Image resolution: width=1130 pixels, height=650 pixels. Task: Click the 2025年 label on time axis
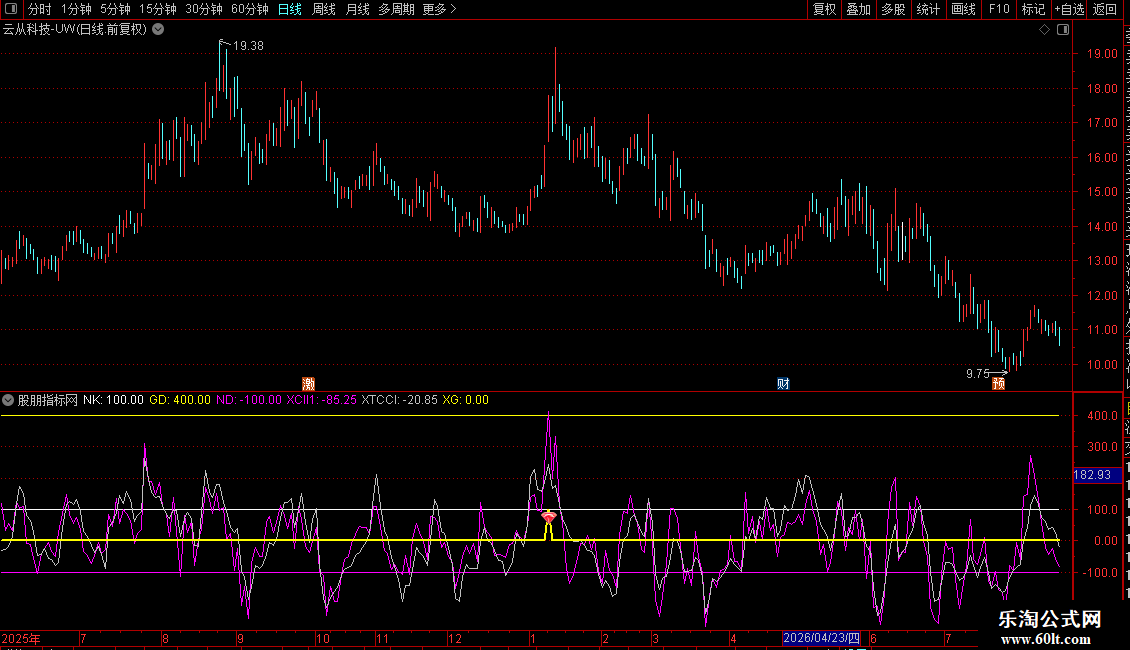coord(21,638)
